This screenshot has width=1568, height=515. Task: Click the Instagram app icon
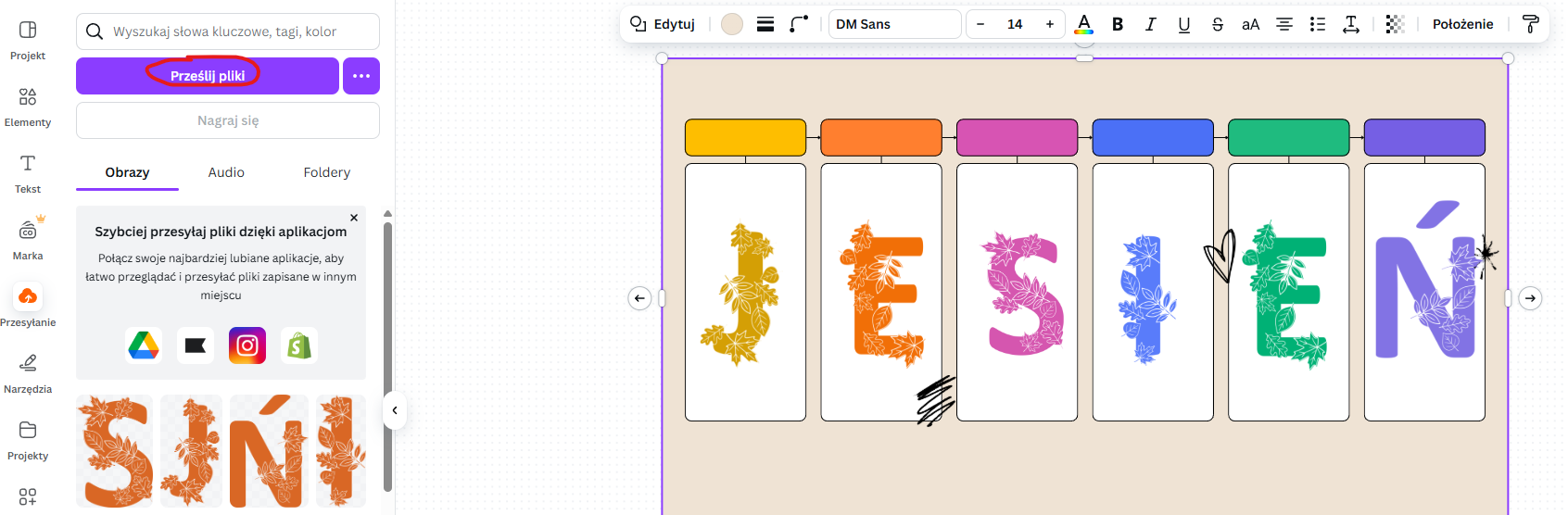247,345
